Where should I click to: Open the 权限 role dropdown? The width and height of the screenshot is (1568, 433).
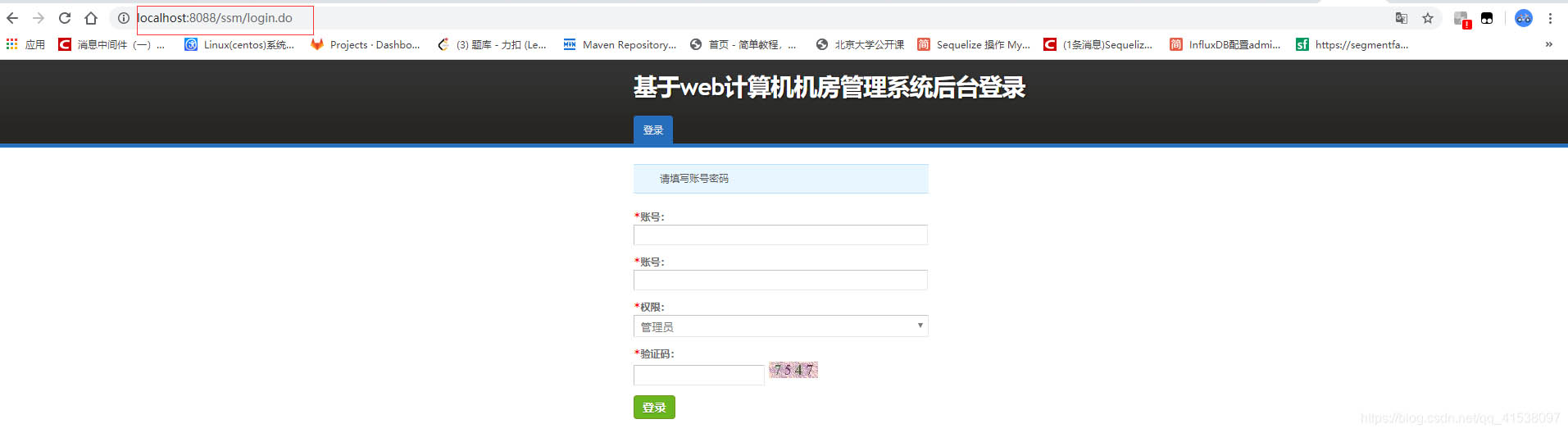click(780, 326)
